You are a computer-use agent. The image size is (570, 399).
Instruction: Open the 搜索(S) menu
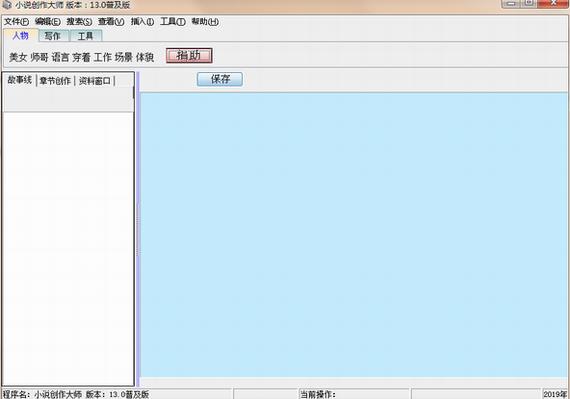coord(79,22)
